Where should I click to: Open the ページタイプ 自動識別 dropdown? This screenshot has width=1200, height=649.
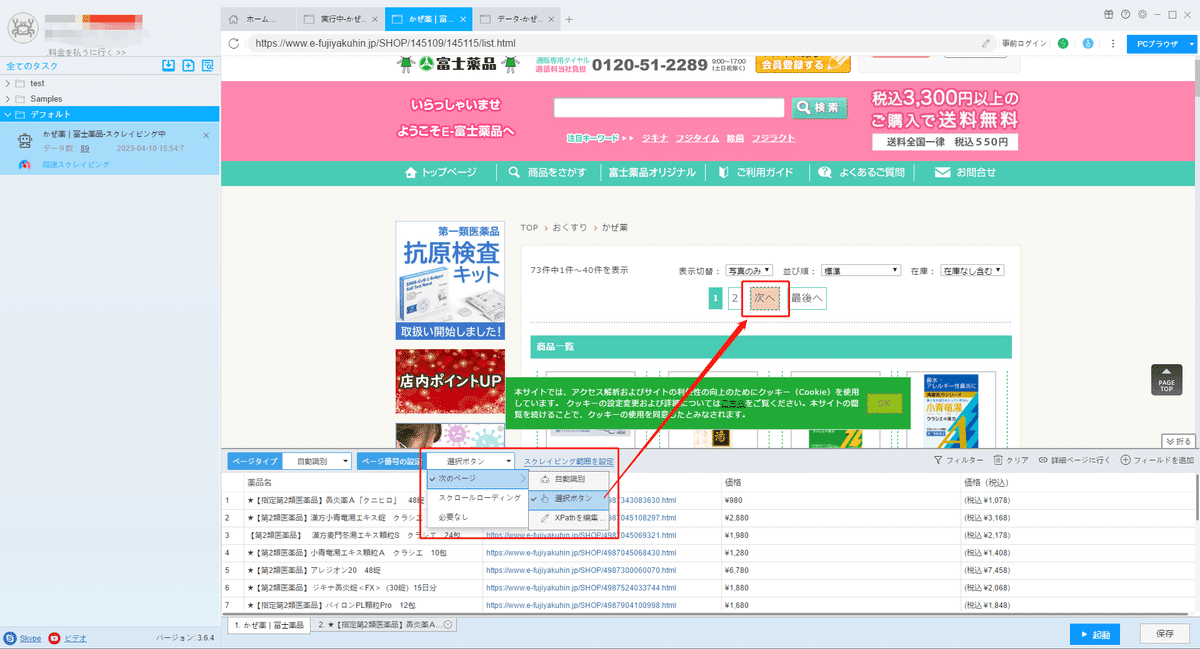coord(316,461)
